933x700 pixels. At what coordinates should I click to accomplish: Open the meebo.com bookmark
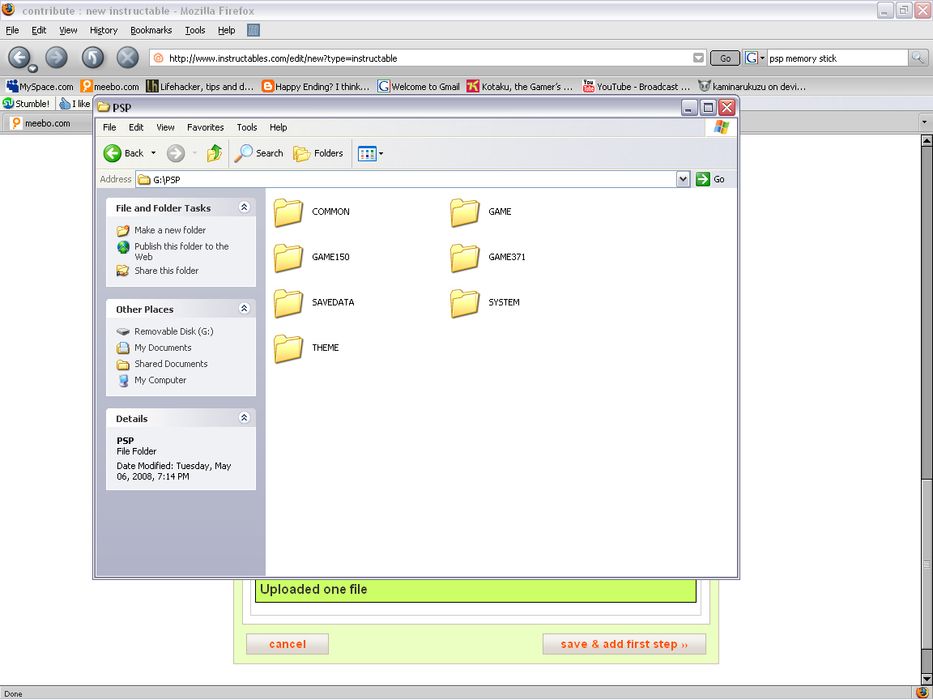pyautogui.click(x=109, y=86)
